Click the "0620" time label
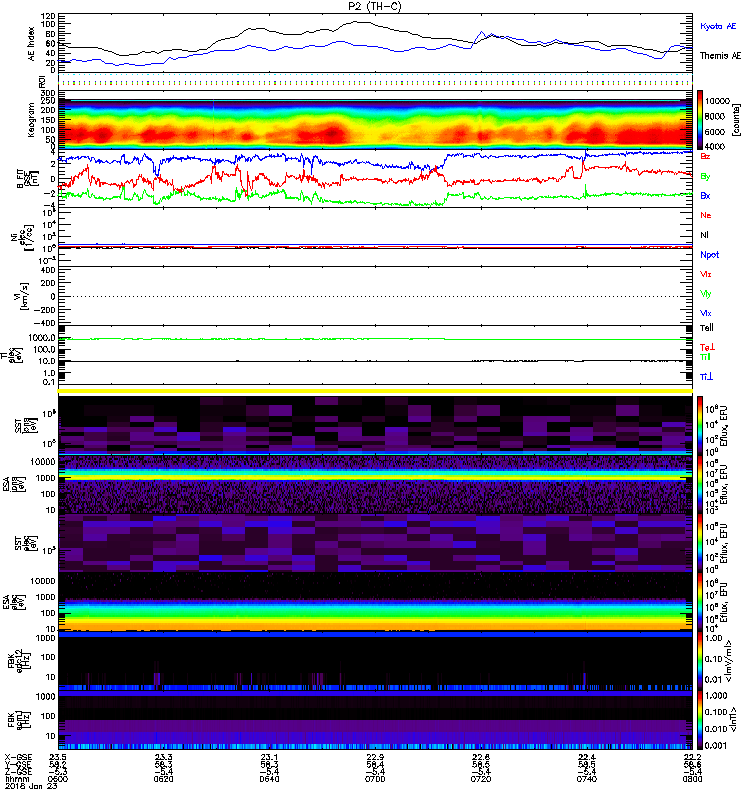This screenshot has height=800, width=750. point(164,779)
